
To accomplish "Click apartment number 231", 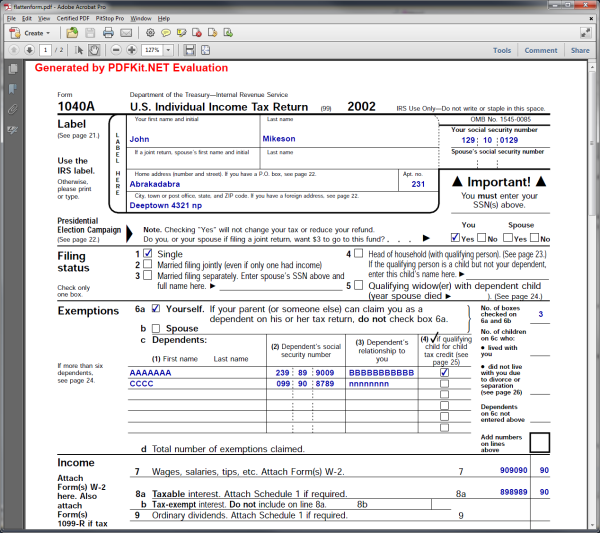I will point(418,184).
